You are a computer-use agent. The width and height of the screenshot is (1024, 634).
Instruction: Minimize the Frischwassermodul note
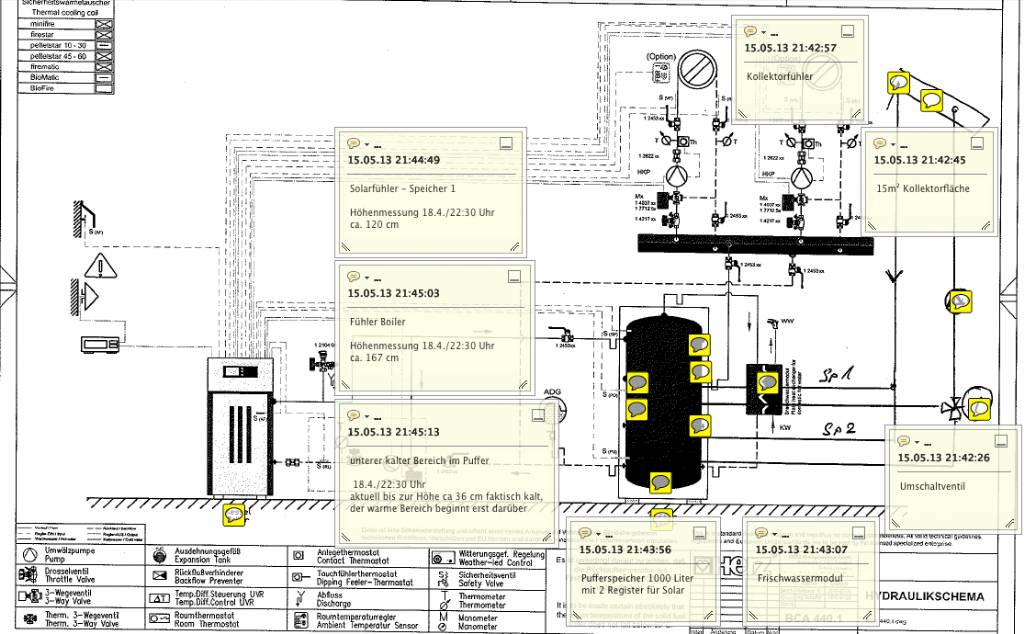tap(858, 533)
